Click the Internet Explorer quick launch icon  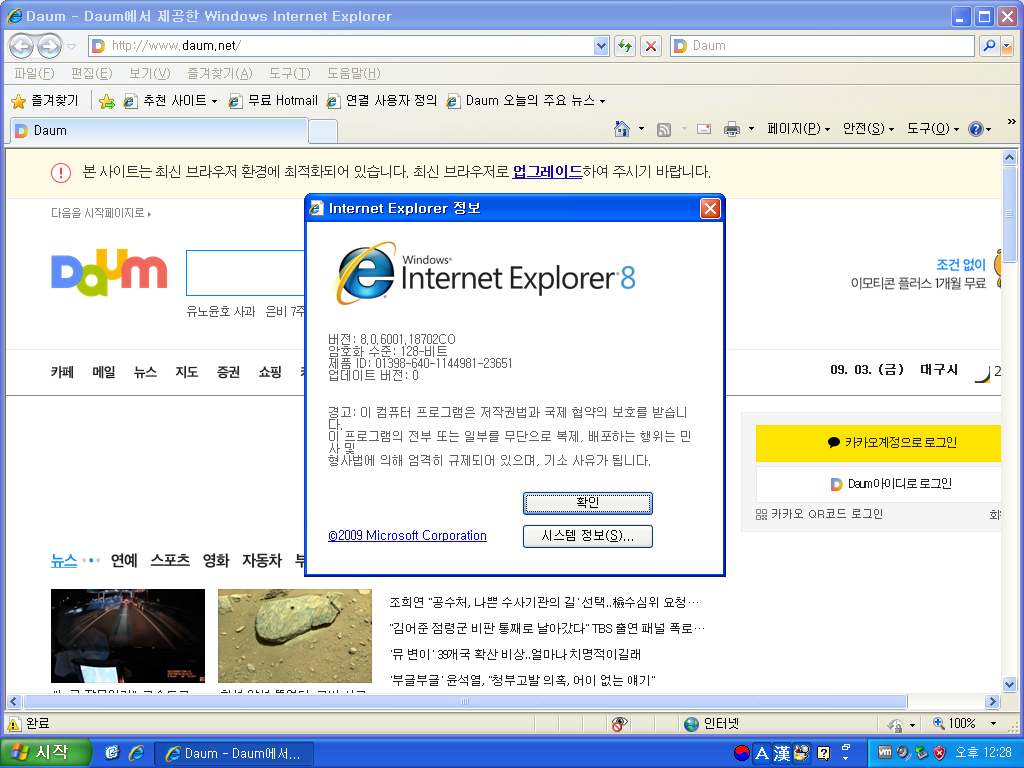pyautogui.click(x=136, y=753)
